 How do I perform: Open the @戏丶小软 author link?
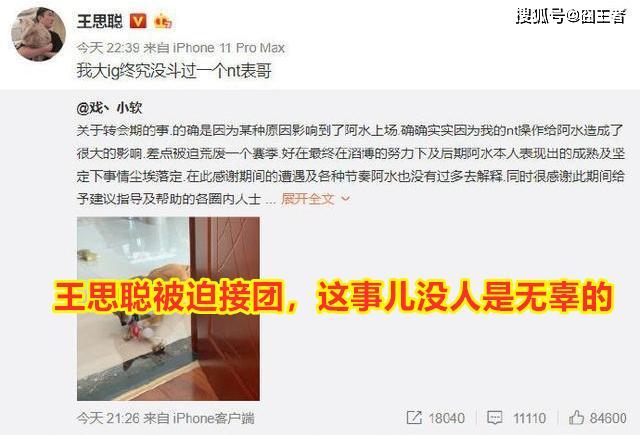(x=109, y=108)
